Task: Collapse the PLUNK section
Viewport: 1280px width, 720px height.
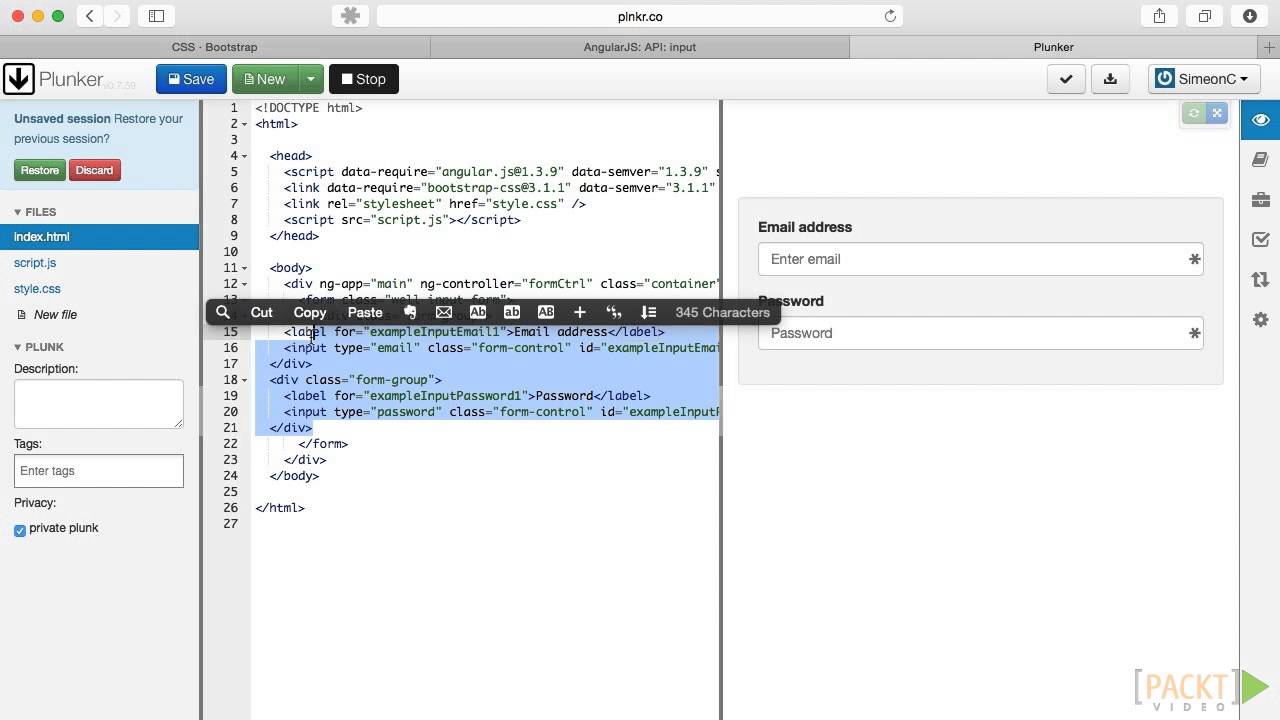Action: pyautogui.click(x=39, y=347)
